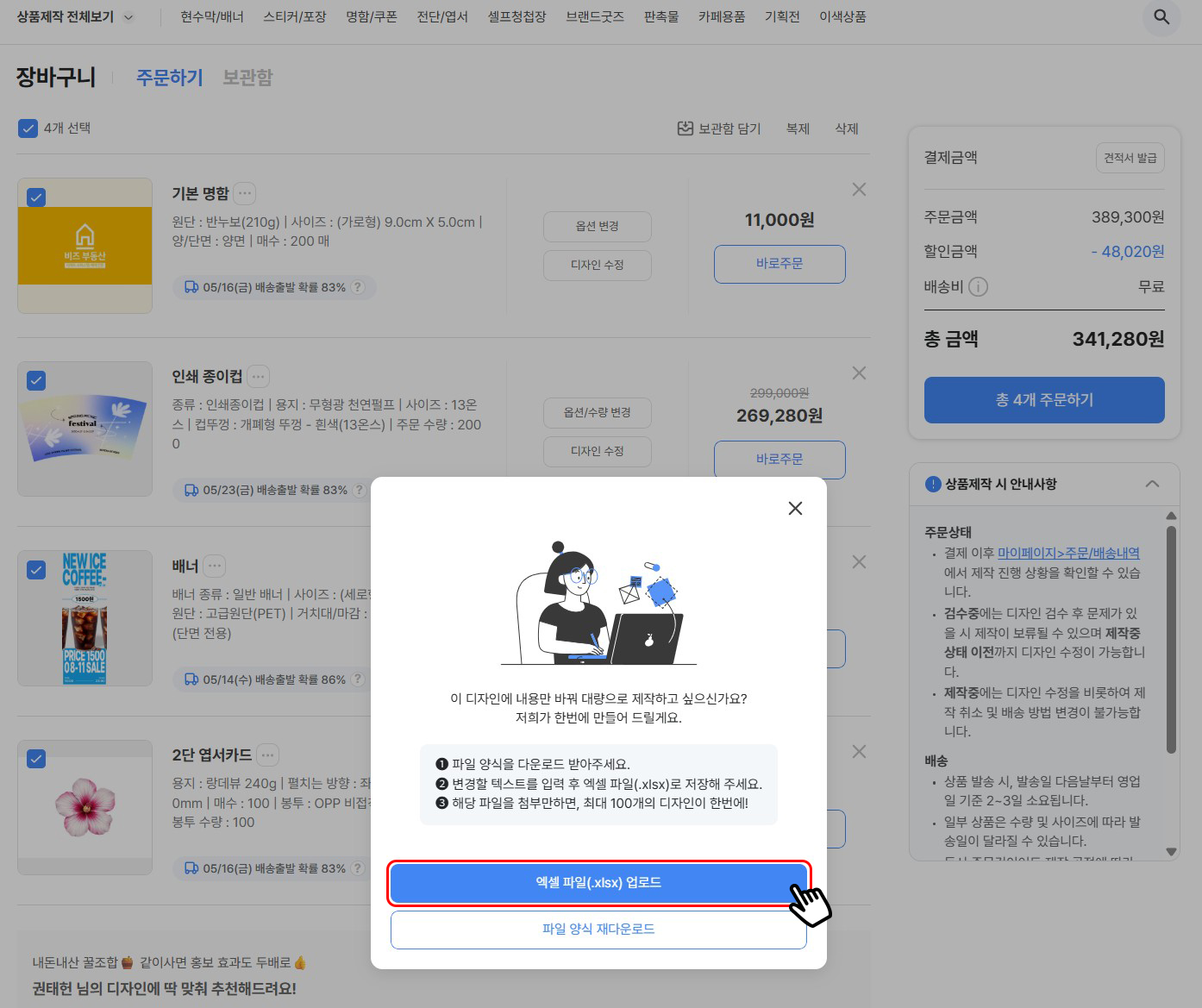Click the truck icon on 기본 명함 shipping row

[191, 287]
